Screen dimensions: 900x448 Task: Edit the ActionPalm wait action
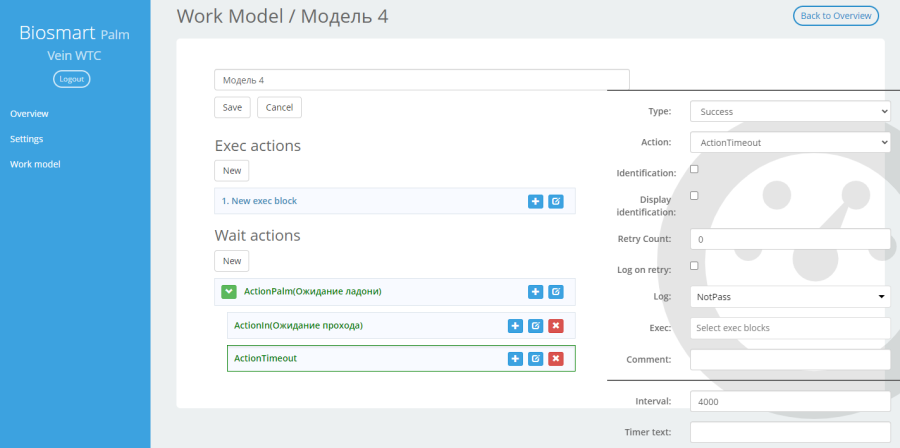[x=556, y=292]
